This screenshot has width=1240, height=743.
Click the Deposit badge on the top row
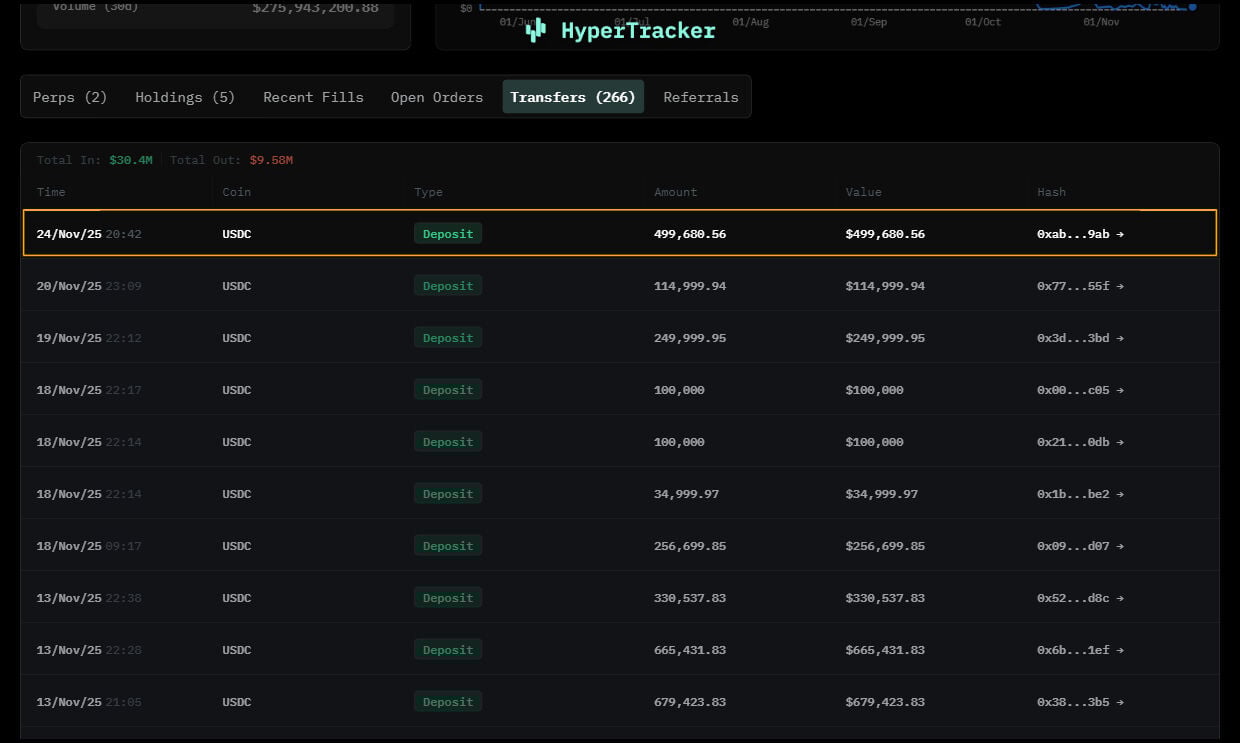coord(447,233)
